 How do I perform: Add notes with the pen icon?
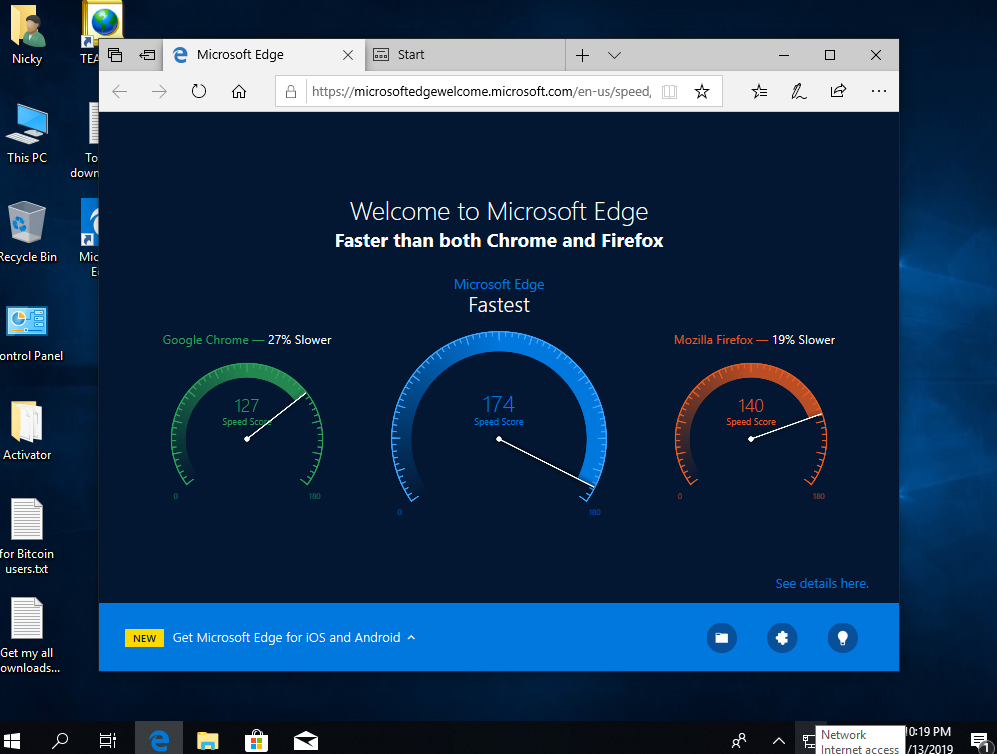[x=799, y=92]
